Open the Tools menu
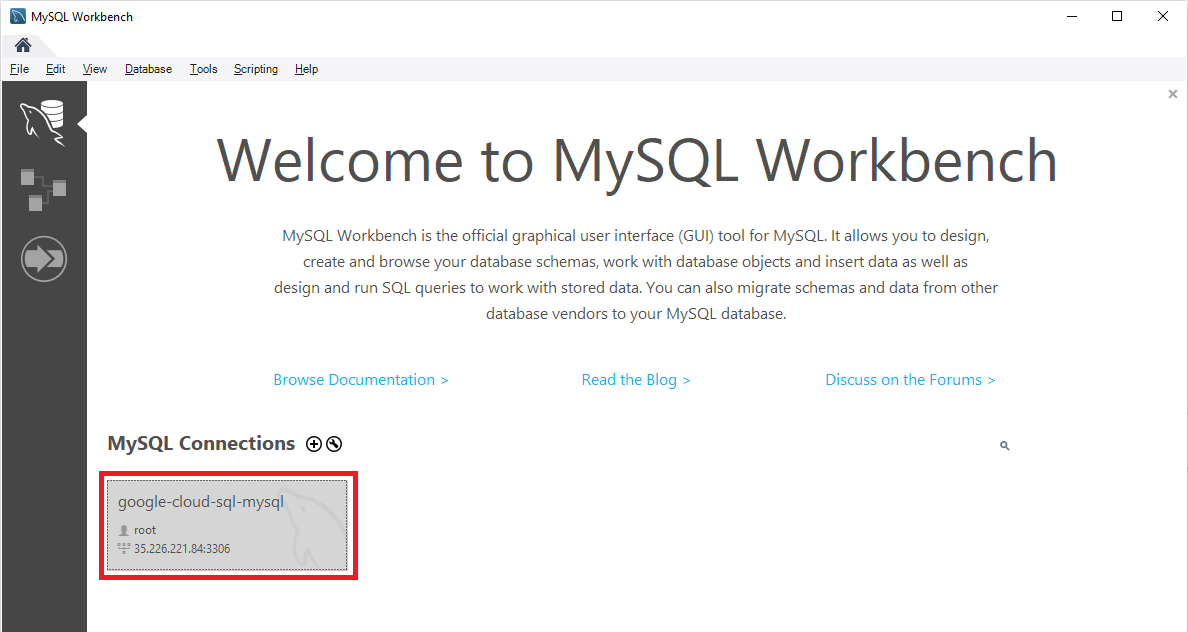This screenshot has height=632, width=1188. click(203, 69)
